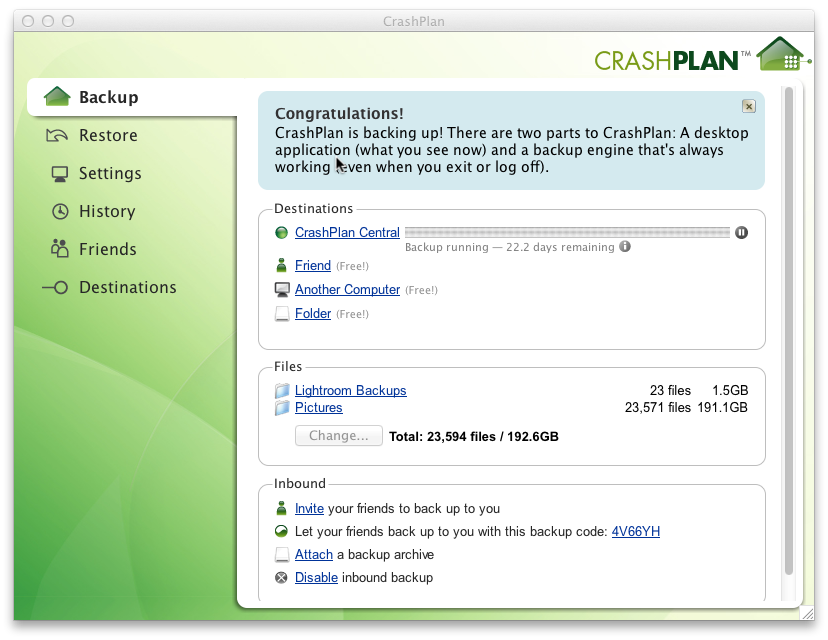
Task: Click the Invite friends link
Action: point(309,509)
